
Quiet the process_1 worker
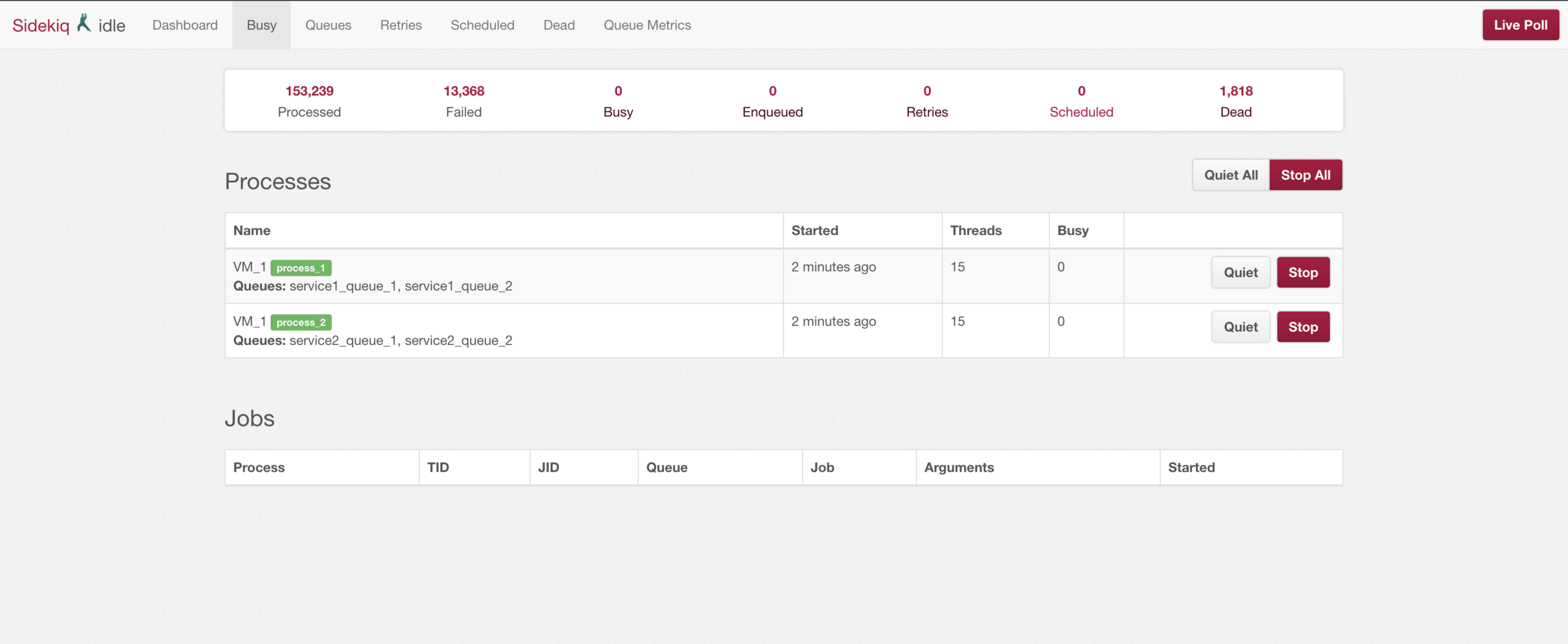point(1241,272)
